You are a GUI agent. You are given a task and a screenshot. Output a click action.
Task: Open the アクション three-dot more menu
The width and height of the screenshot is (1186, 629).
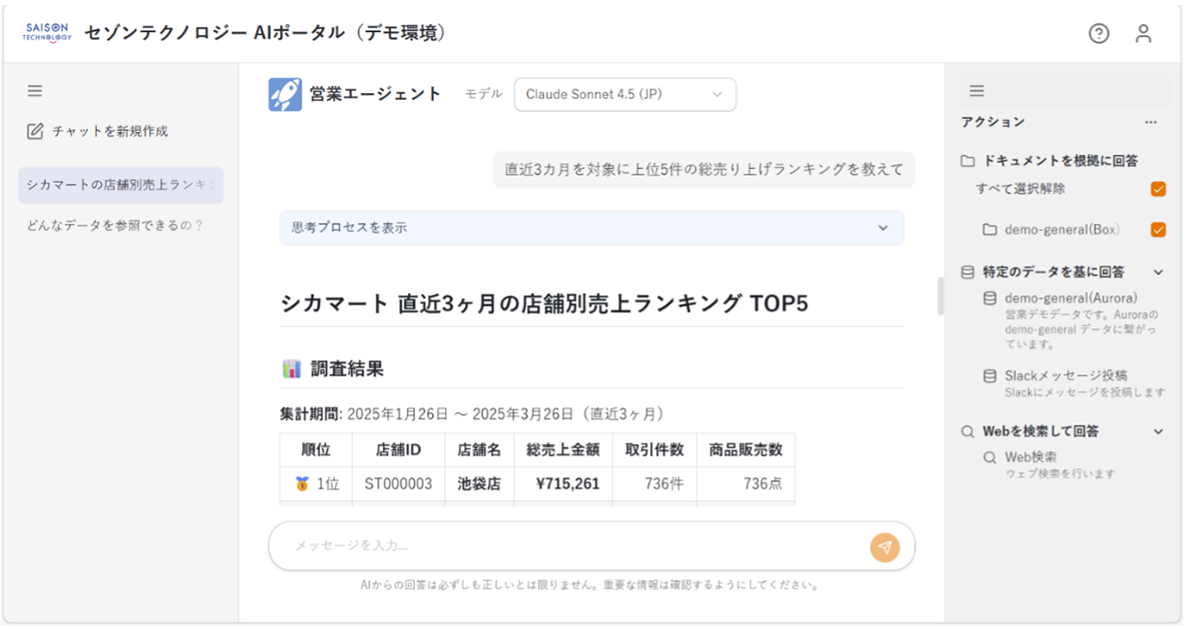pos(1150,122)
